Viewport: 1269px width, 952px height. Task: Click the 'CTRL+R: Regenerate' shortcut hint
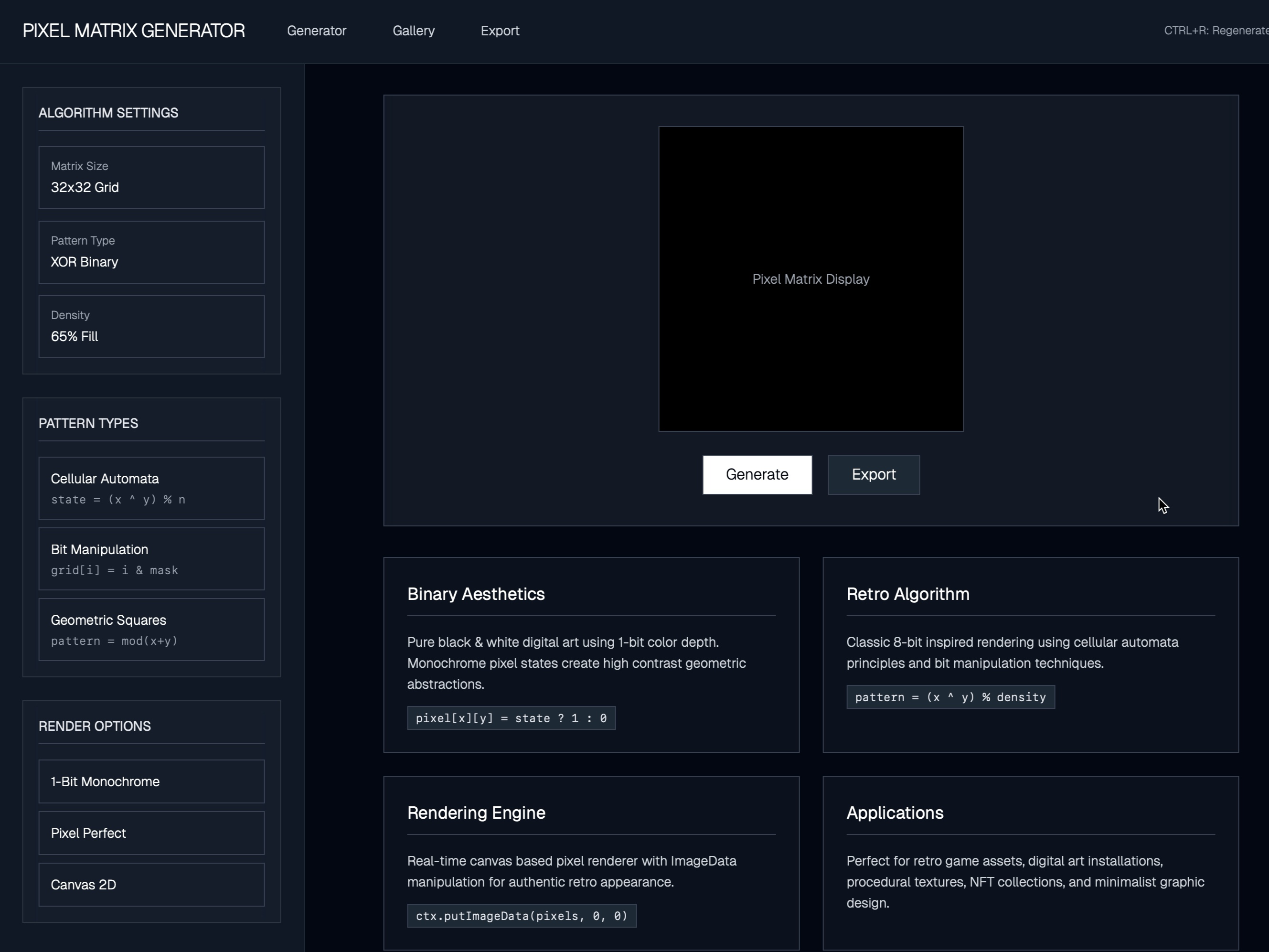tap(1216, 31)
